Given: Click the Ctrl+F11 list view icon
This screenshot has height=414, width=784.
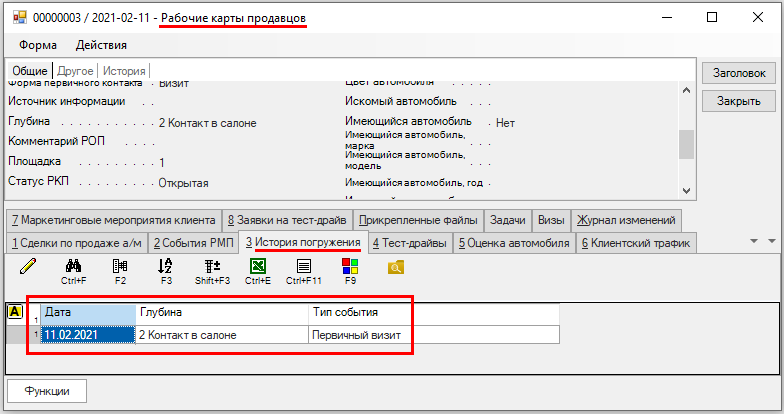Looking at the screenshot, I should coord(304,267).
